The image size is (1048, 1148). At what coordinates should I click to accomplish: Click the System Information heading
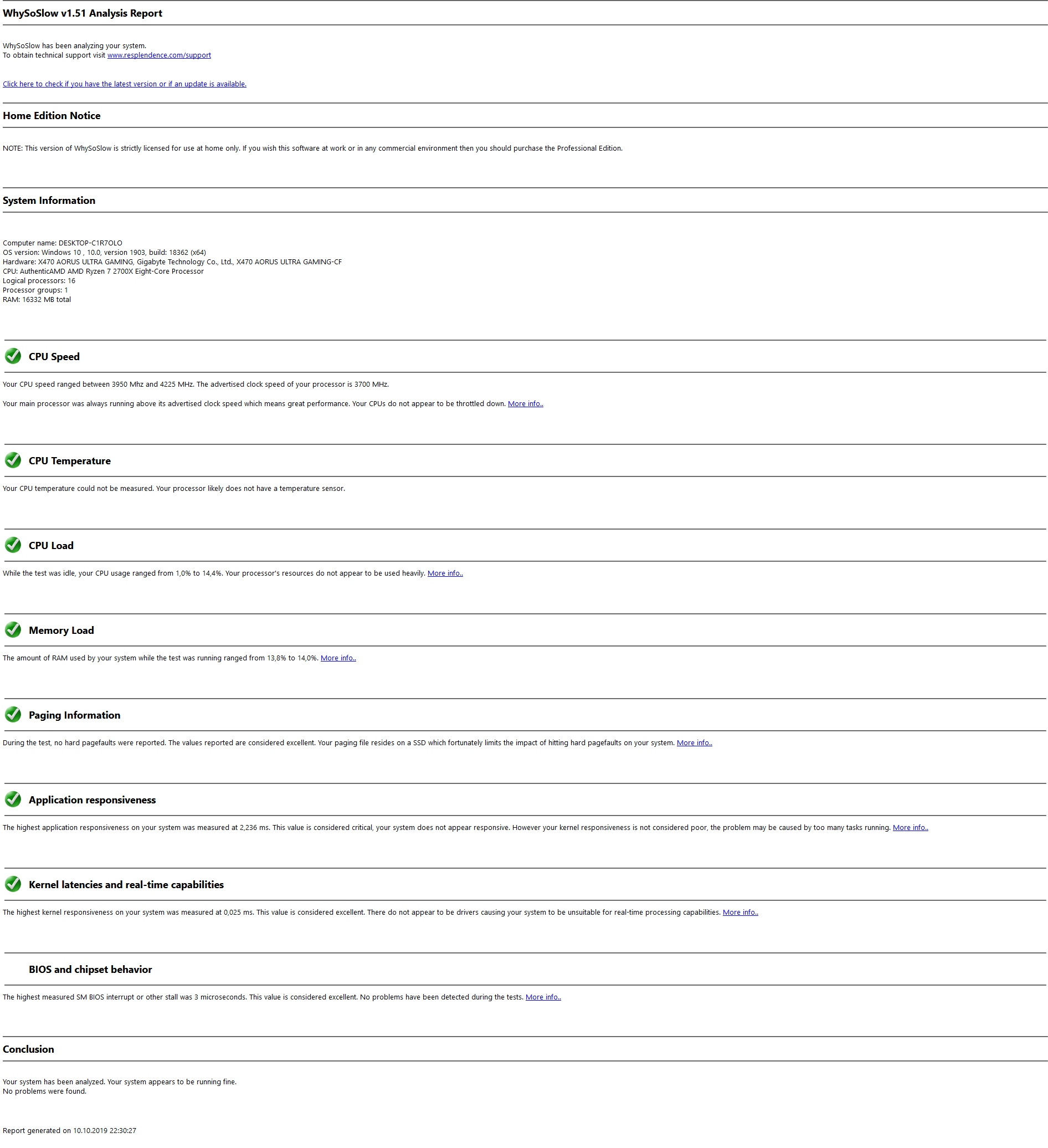[x=49, y=201]
